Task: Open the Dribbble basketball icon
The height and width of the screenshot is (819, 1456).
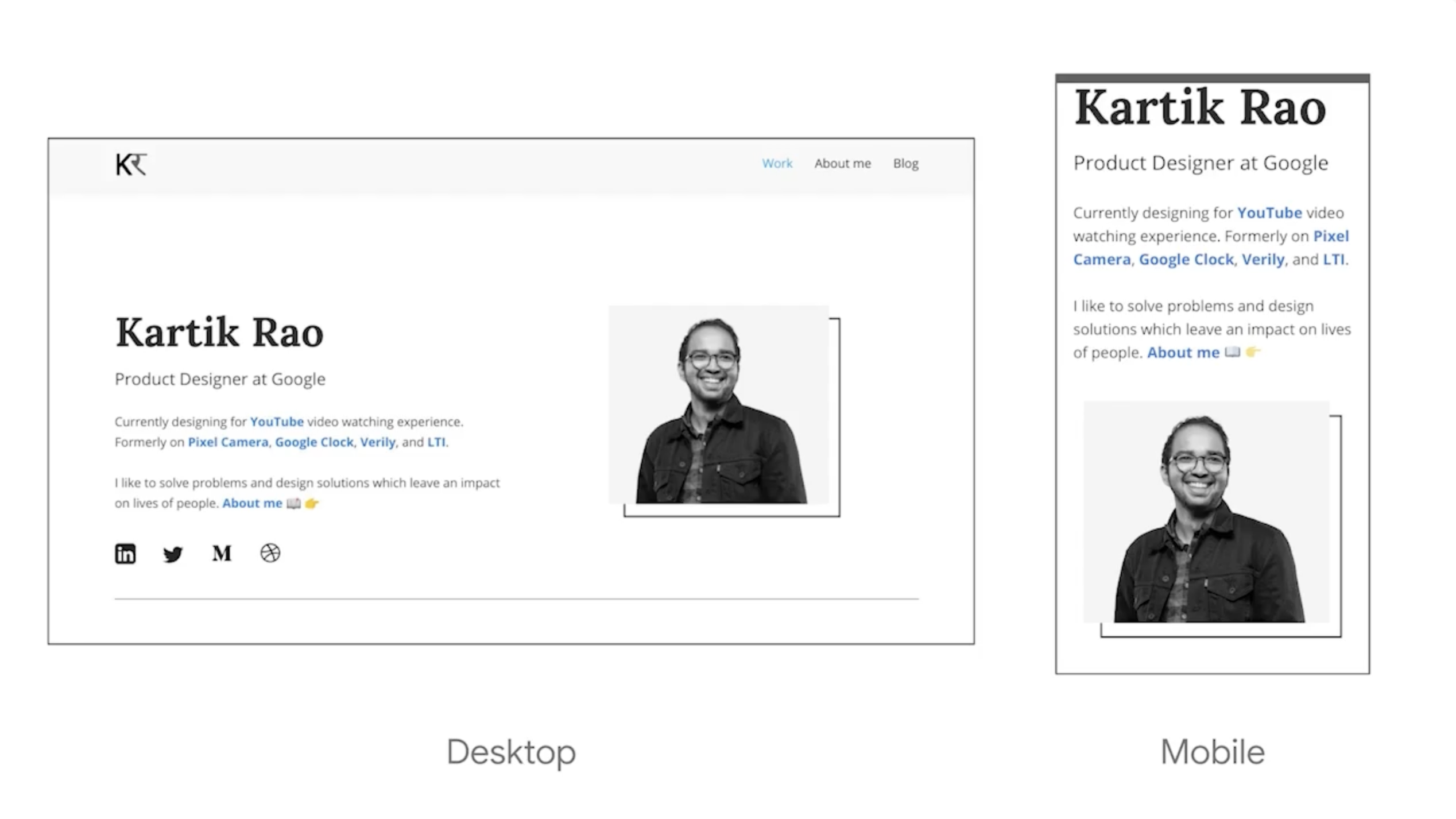Action: tap(270, 553)
